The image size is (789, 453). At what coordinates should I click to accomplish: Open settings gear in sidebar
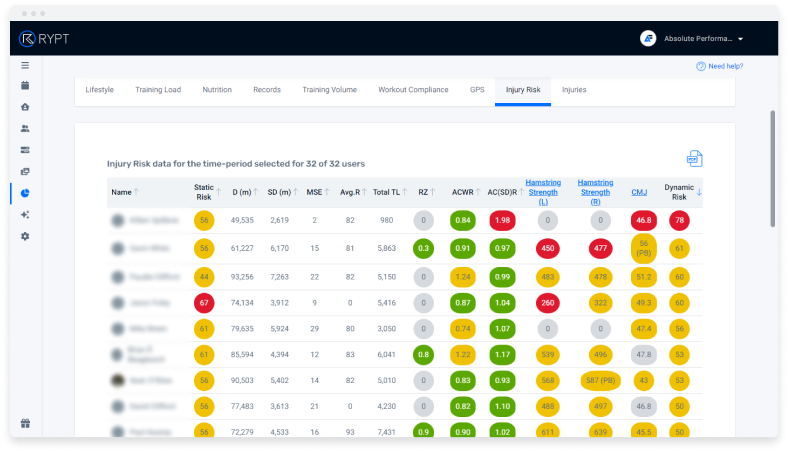[25, 237]
